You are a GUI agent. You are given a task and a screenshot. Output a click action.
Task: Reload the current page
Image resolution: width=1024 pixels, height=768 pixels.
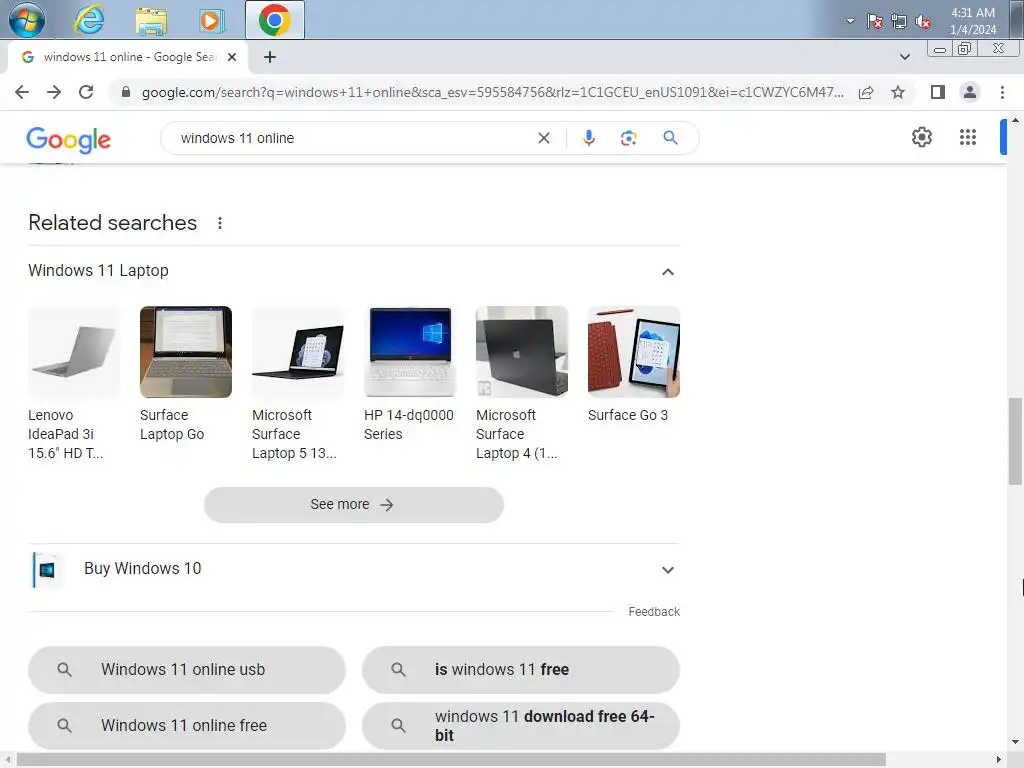86,92
